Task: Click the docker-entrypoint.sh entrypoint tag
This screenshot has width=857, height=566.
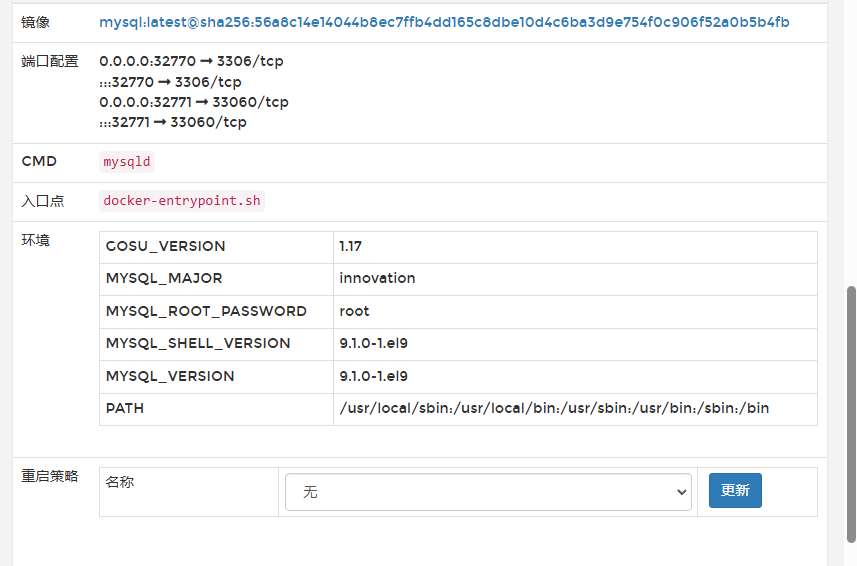Action: click(182, 201)
